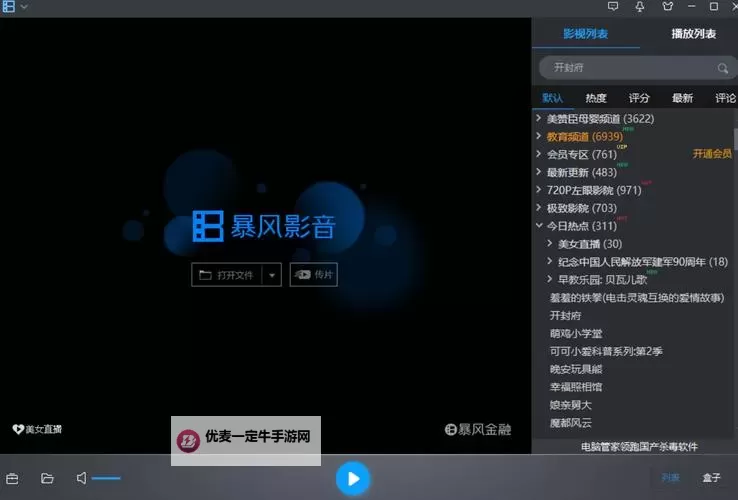Viewport: 738px width, 500px height.
Task: Click the search magnifier icon
Action: click(x=723, y=68)
